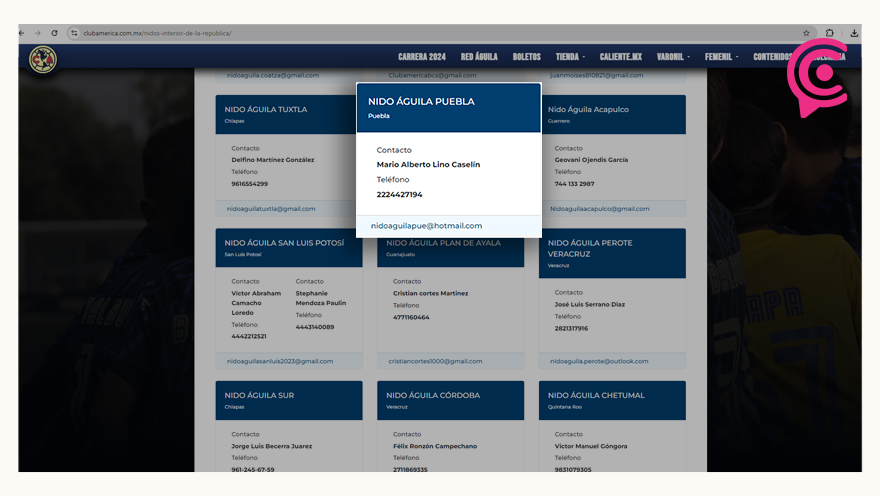Click phone number 4442212521

point(249,337)
